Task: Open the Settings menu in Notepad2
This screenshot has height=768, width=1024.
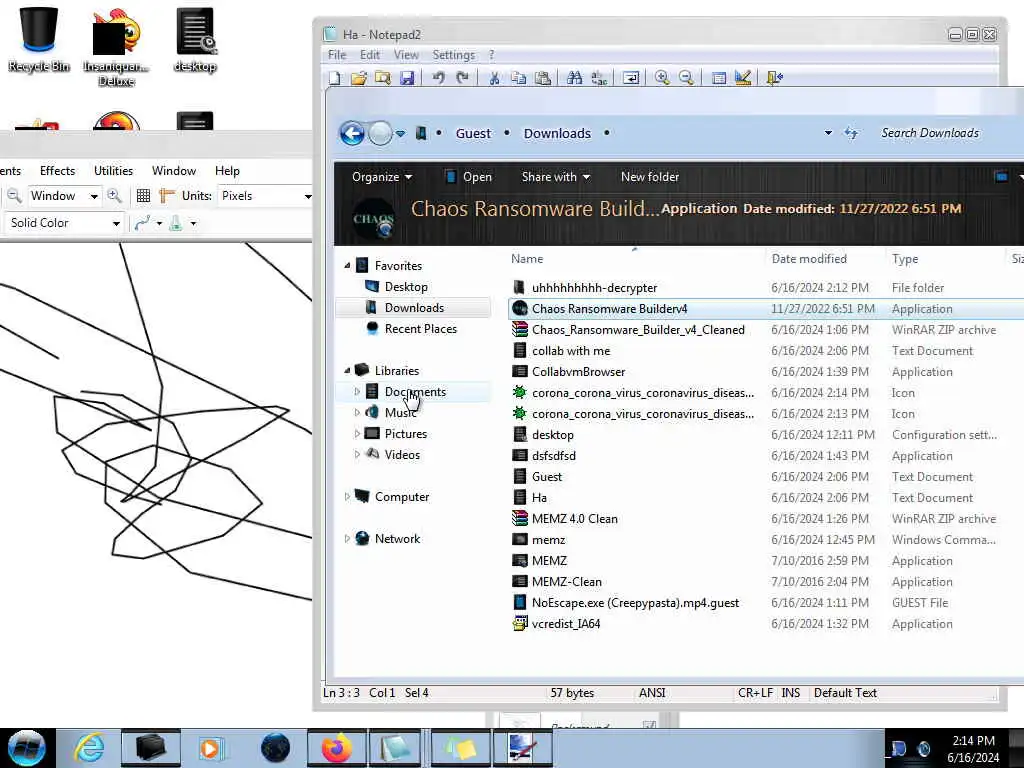Action: (x=453, y=55)
